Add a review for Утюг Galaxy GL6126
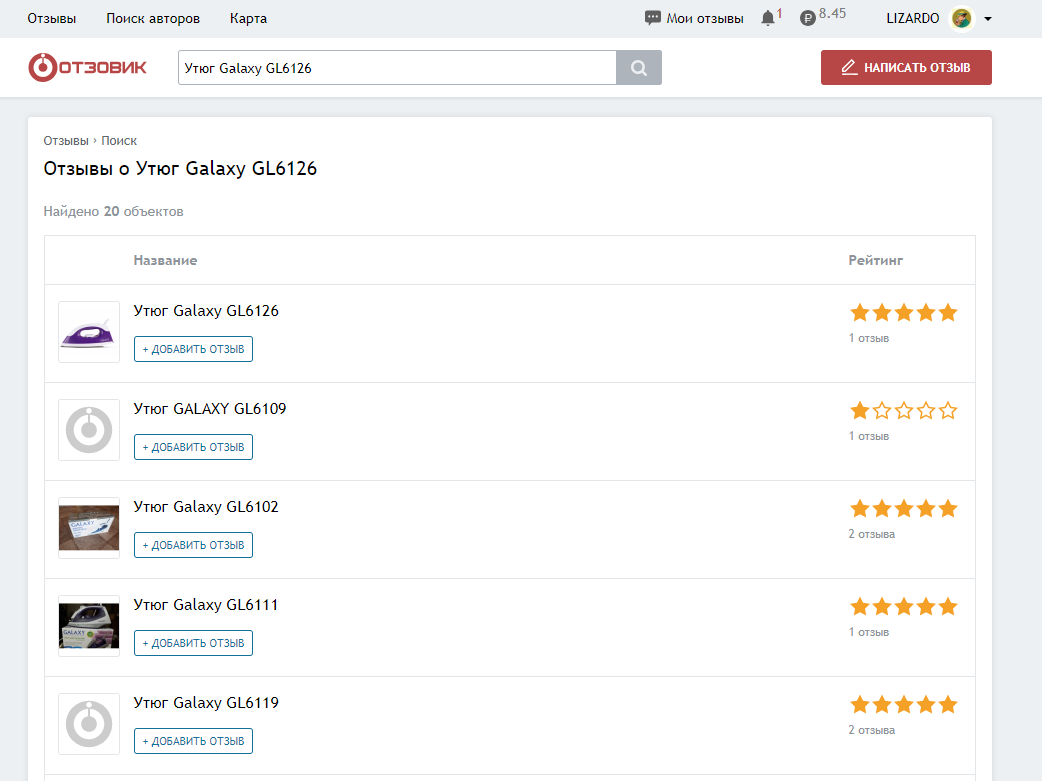The width and height of the screenshot is (1042, 781). (x=193, y=349)
